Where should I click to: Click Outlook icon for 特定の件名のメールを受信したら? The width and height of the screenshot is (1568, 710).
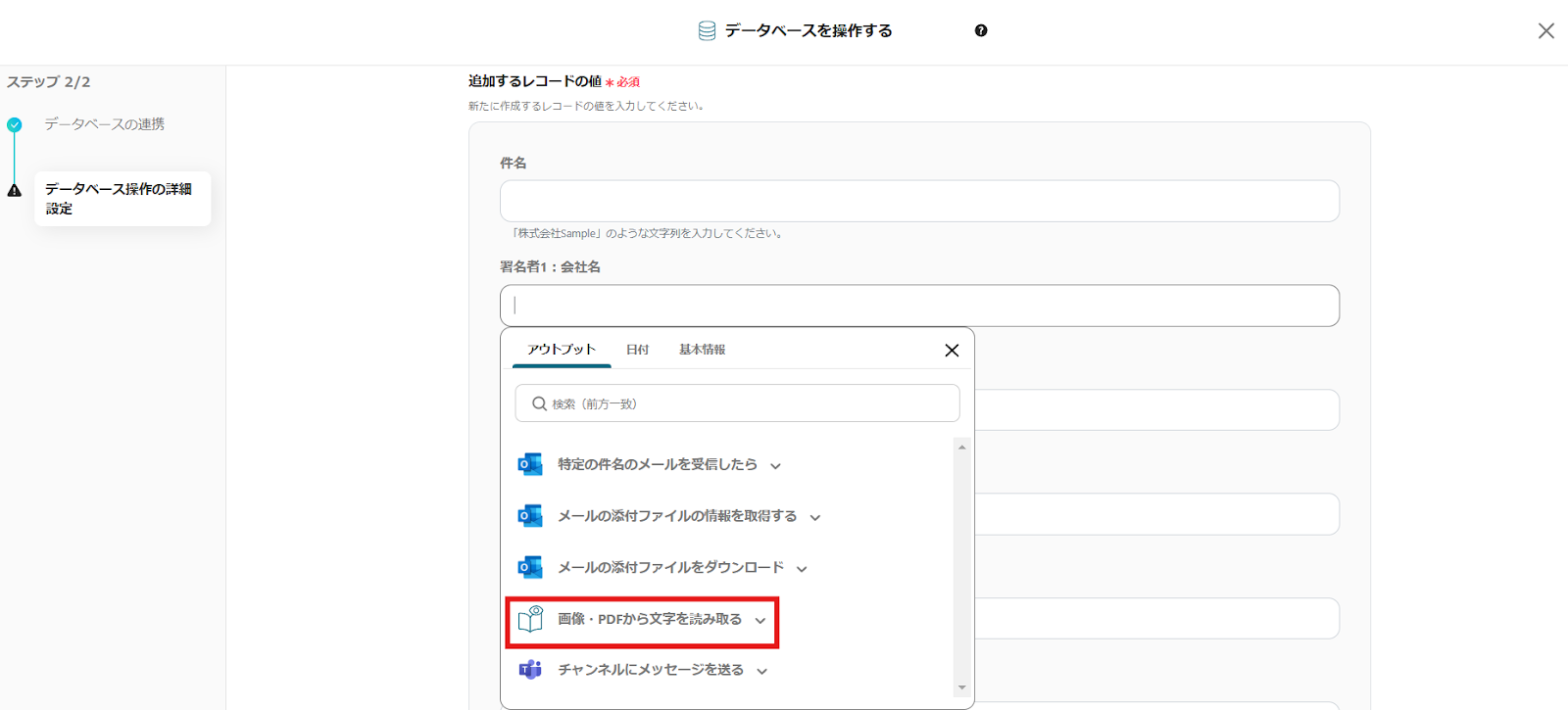530,464
